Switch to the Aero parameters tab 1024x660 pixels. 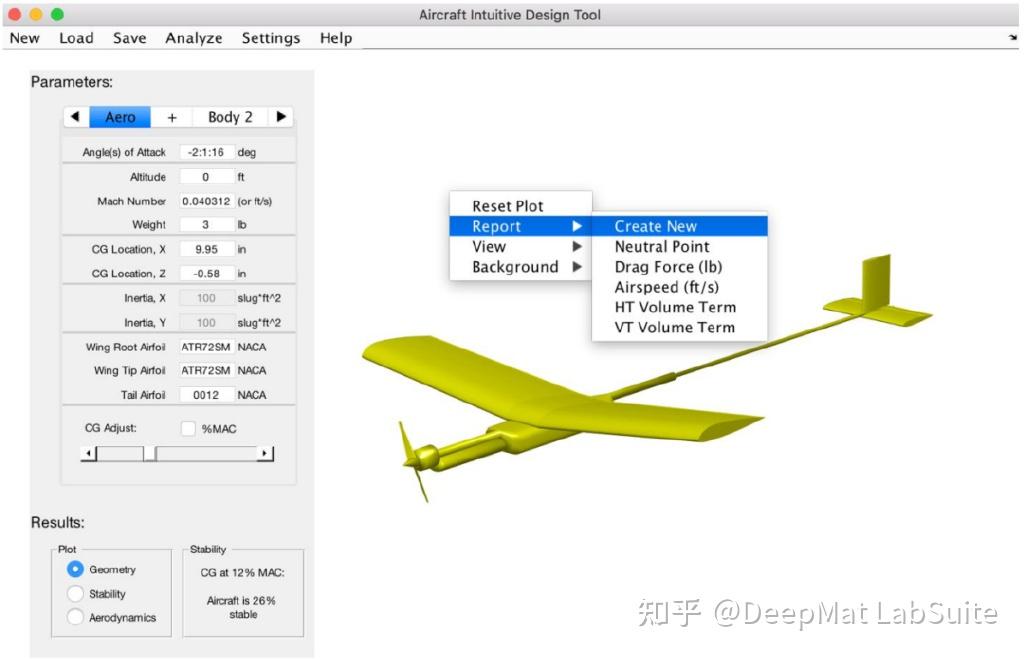[119, 116]
